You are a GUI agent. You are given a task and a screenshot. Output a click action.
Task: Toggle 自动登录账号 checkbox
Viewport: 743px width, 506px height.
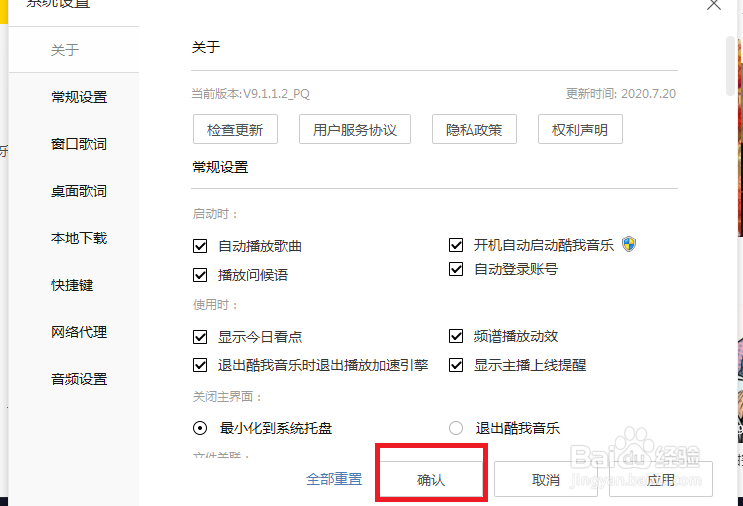pyautogui.click(x=456, y=269)
